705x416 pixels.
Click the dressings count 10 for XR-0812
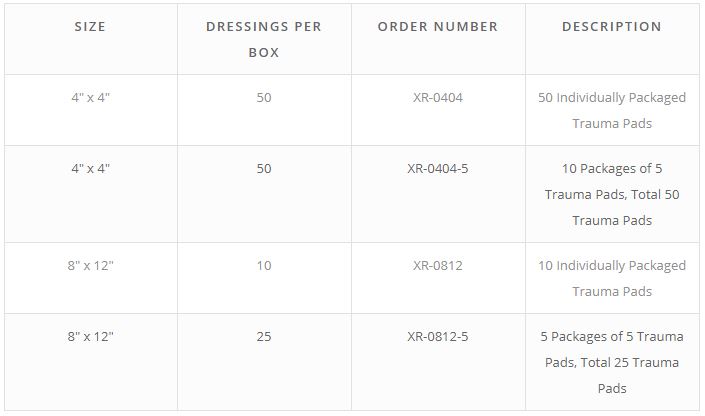coord(263,266)
